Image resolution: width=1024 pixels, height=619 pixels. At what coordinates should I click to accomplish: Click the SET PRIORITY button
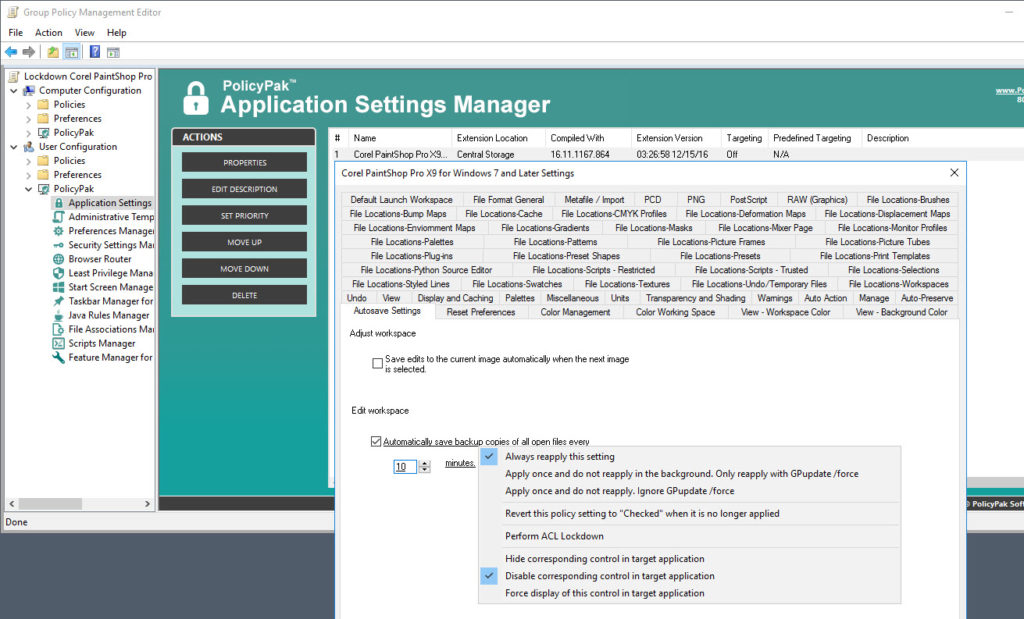click(x=244, y=215)
